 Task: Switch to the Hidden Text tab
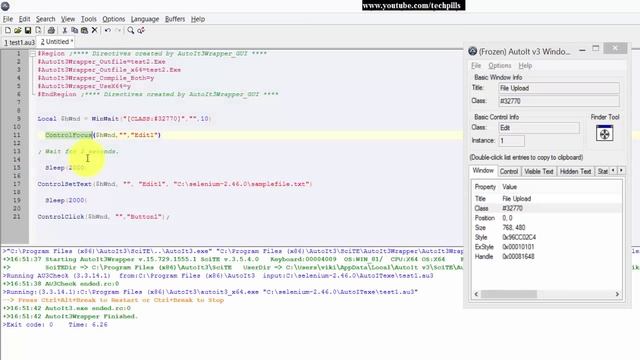point(575,171)
